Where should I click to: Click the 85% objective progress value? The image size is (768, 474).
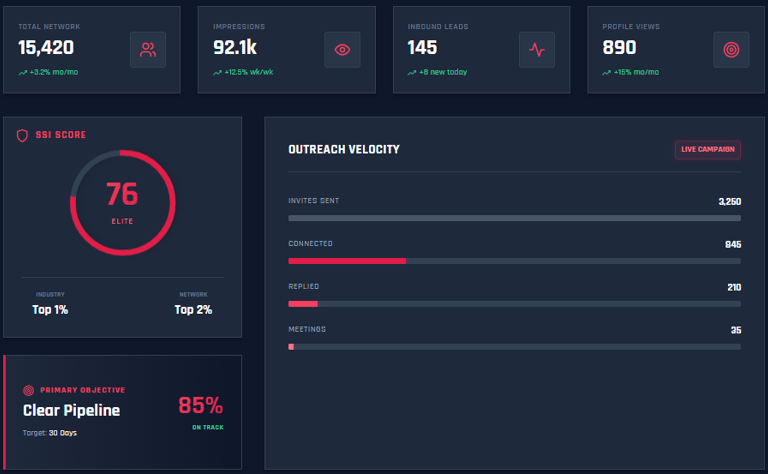(201, 405)
